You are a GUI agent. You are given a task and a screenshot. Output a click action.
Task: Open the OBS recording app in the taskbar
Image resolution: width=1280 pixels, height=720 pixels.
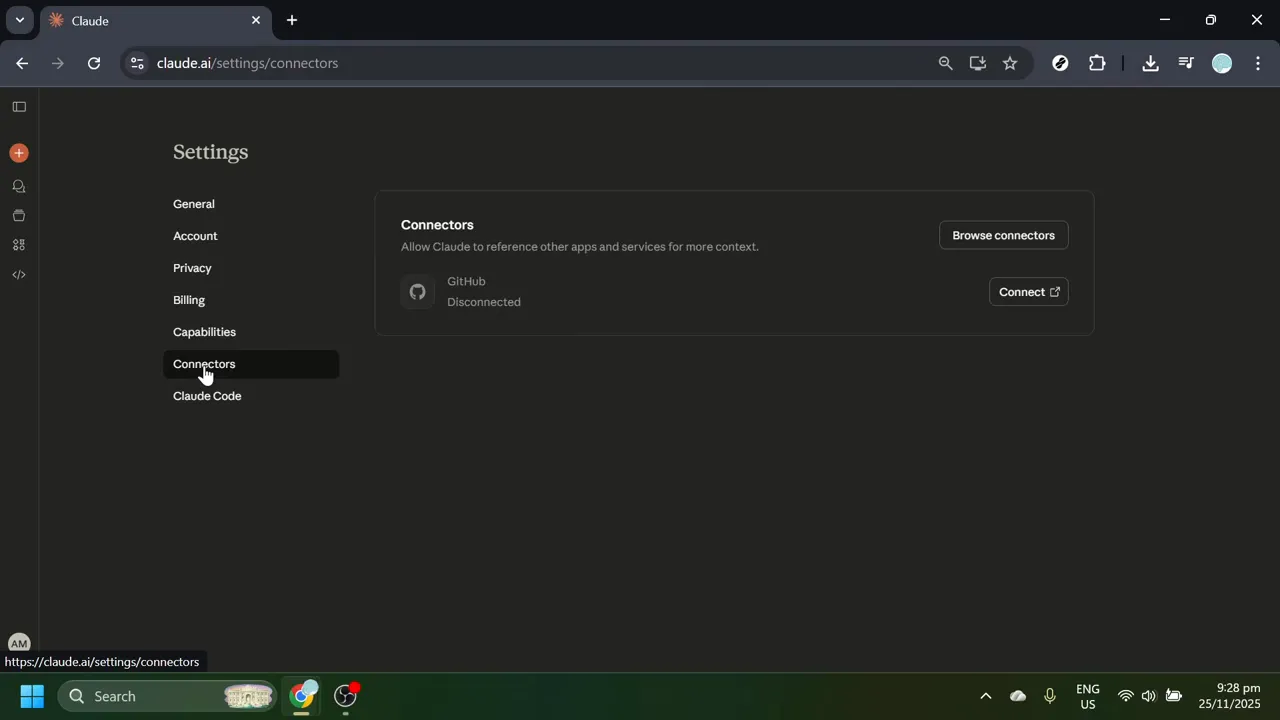coord(346,696)
